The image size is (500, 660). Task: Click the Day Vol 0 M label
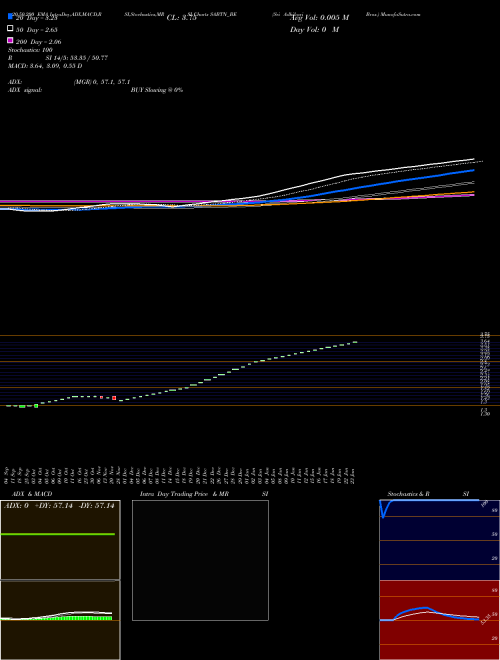click(x=314, y=30)
